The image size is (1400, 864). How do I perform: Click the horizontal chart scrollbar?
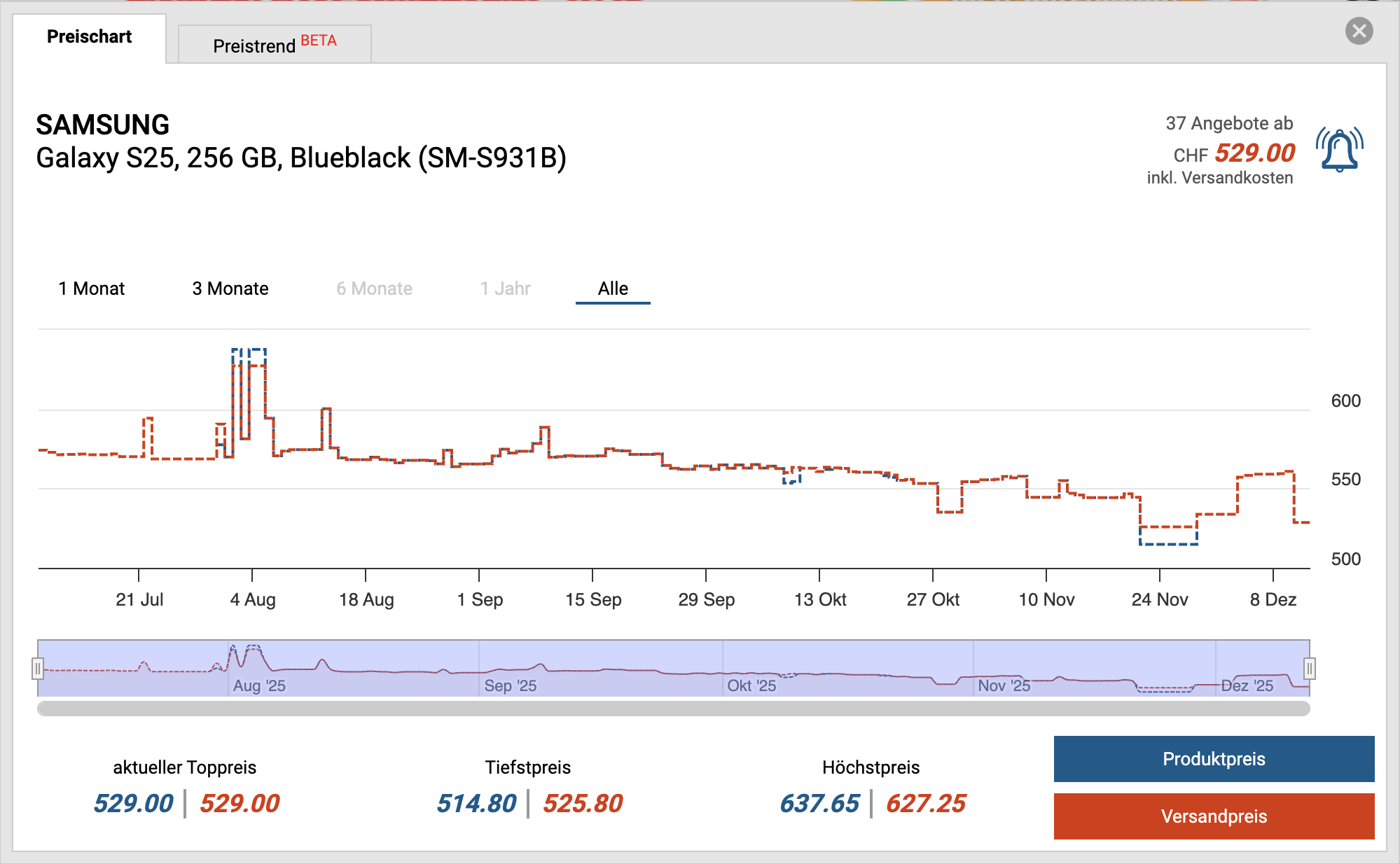[x=673, y=709]
